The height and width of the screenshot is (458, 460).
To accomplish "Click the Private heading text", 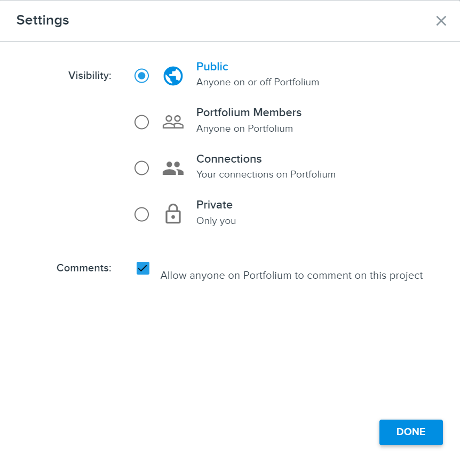I will (x=214, y=205).
